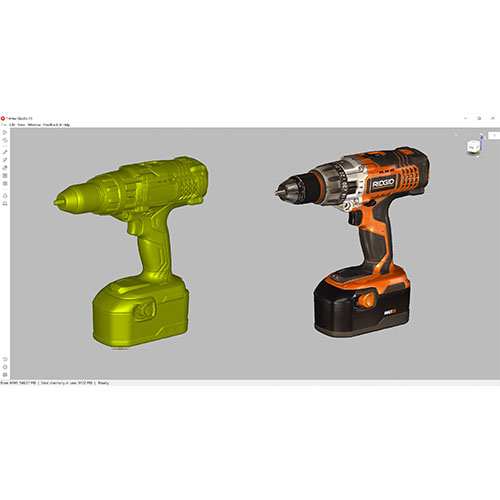
Task: Select the Eraser tool icon
Action: coord(5,168)
